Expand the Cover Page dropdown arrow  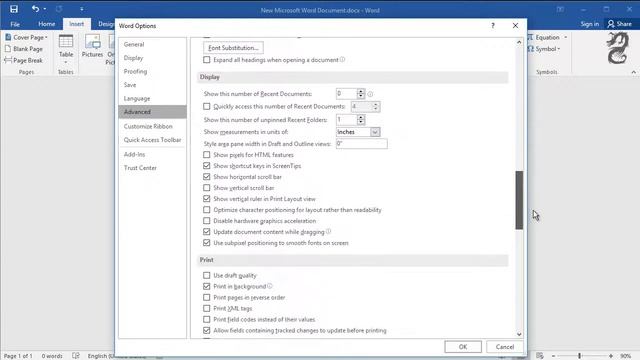pos(46,37)
